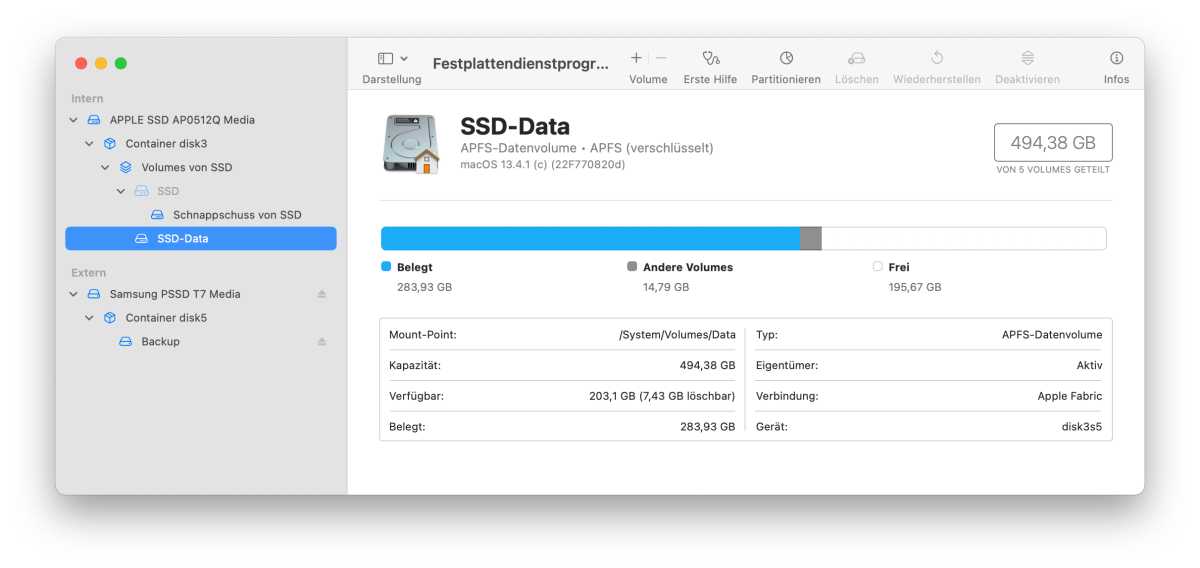Select APPLE SSD AP0512Q Media
Viewport: 1200px width, 568px height.
[x=201, y=120]
